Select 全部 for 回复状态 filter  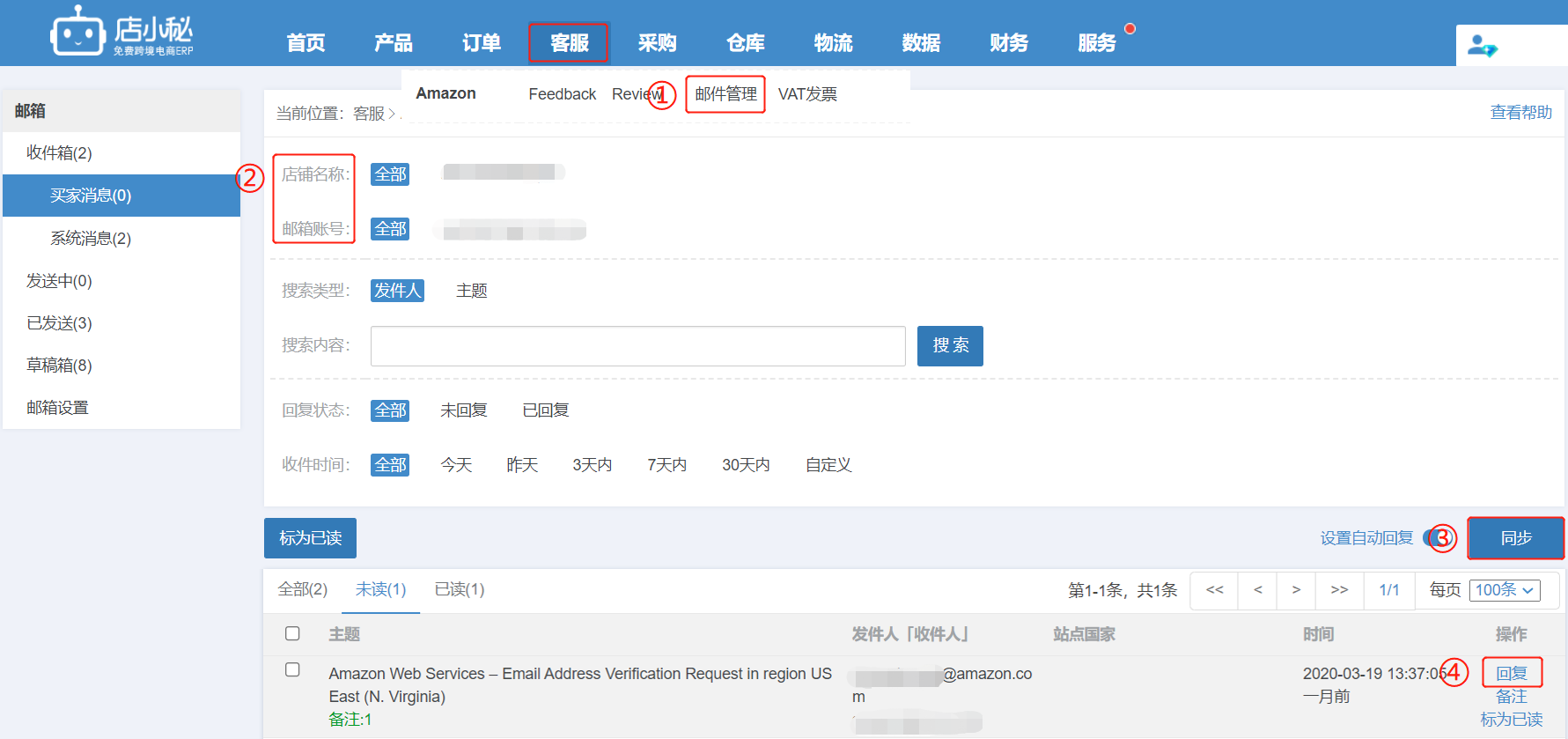click(390, 410)
